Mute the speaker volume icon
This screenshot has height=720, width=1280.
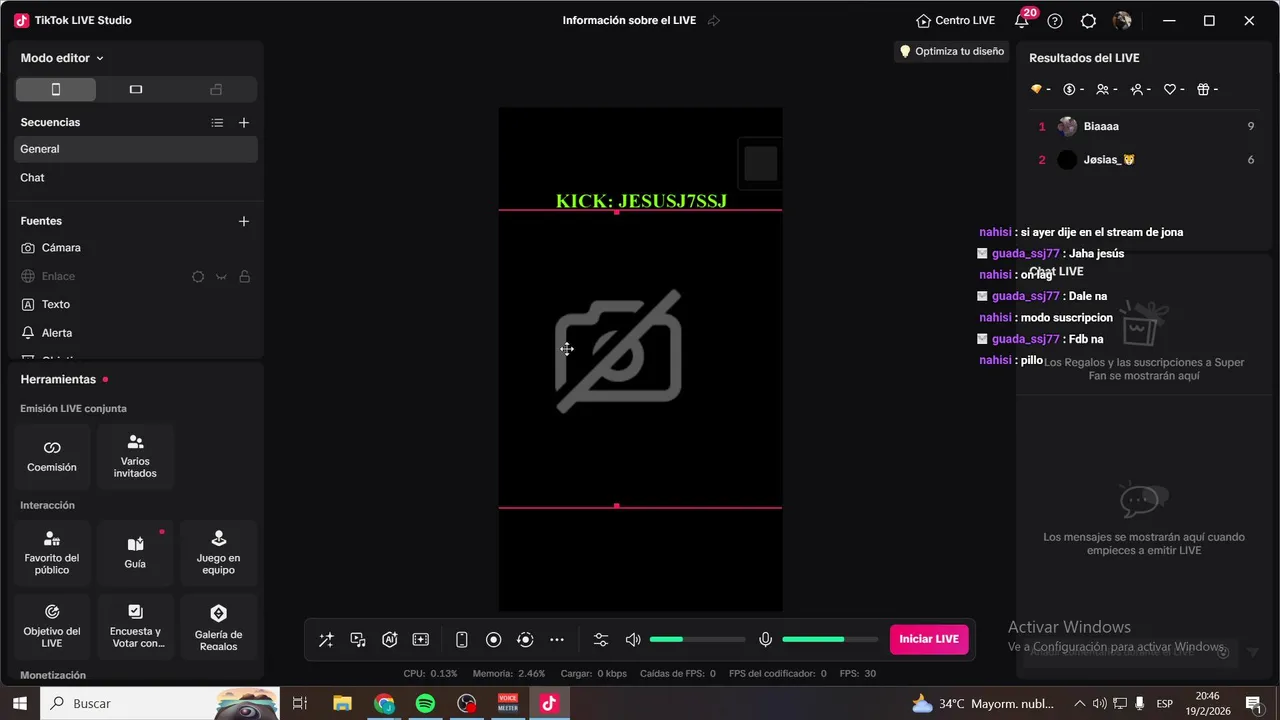pyautogui.click(x=633, y=640)
